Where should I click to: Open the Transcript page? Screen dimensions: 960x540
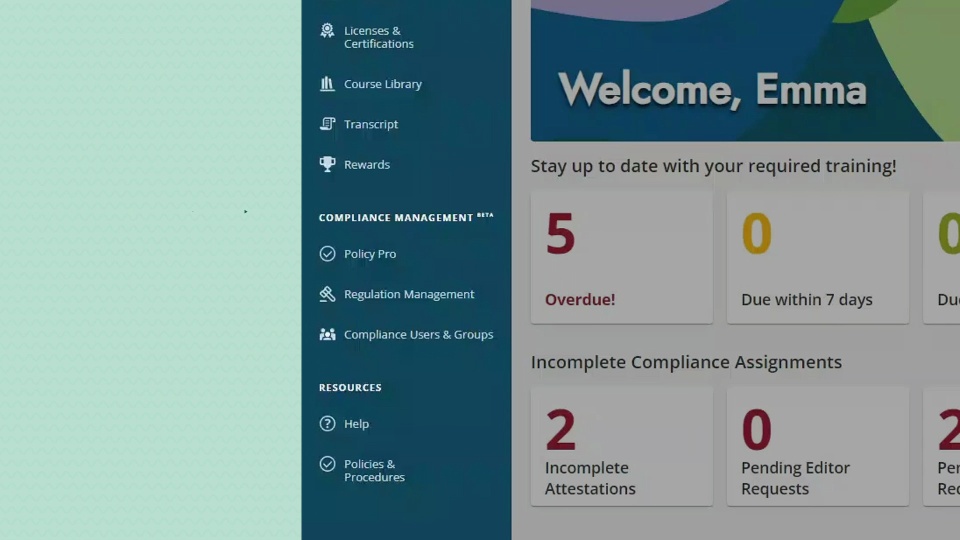coord(370,124)
